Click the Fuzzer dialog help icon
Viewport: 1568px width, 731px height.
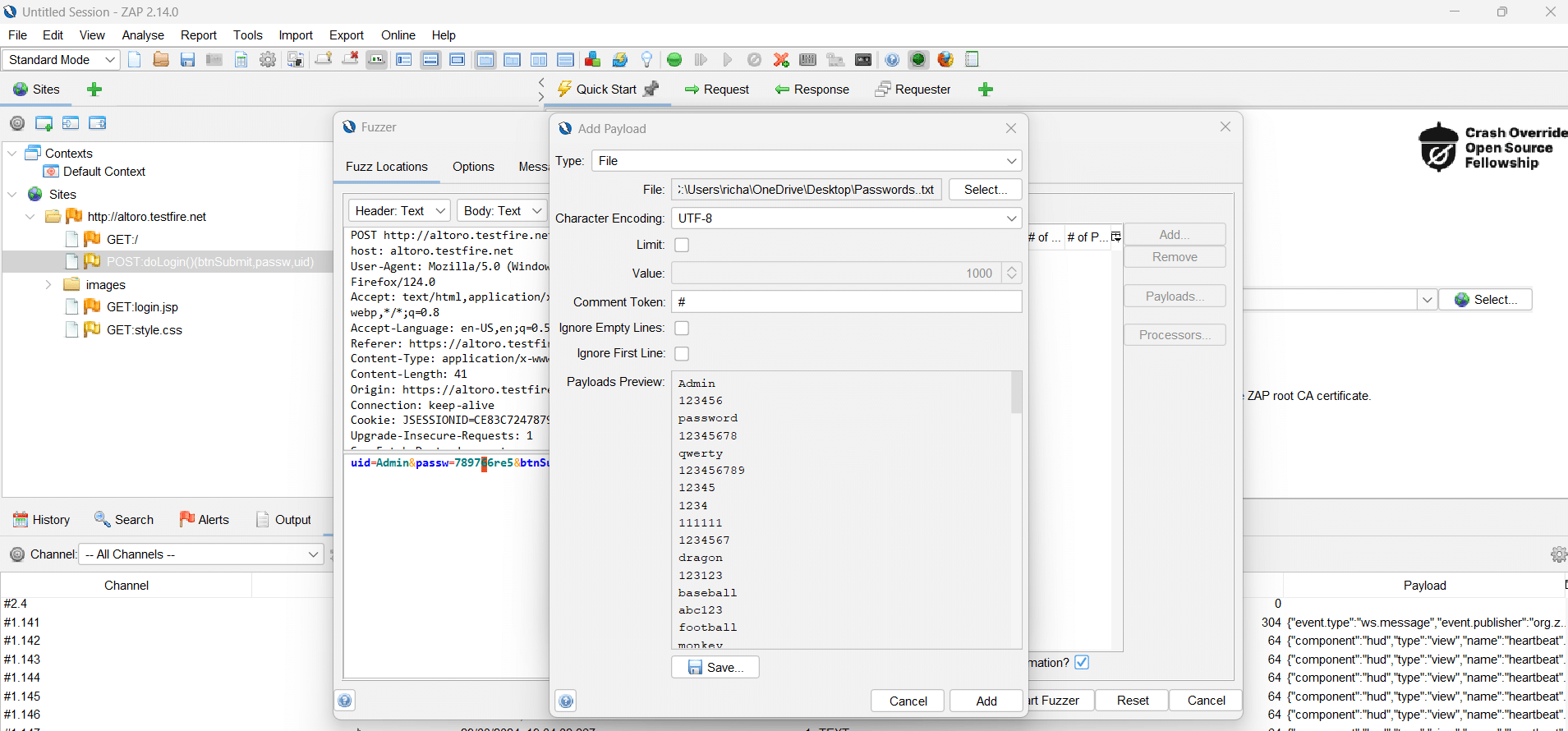point(345,701)
